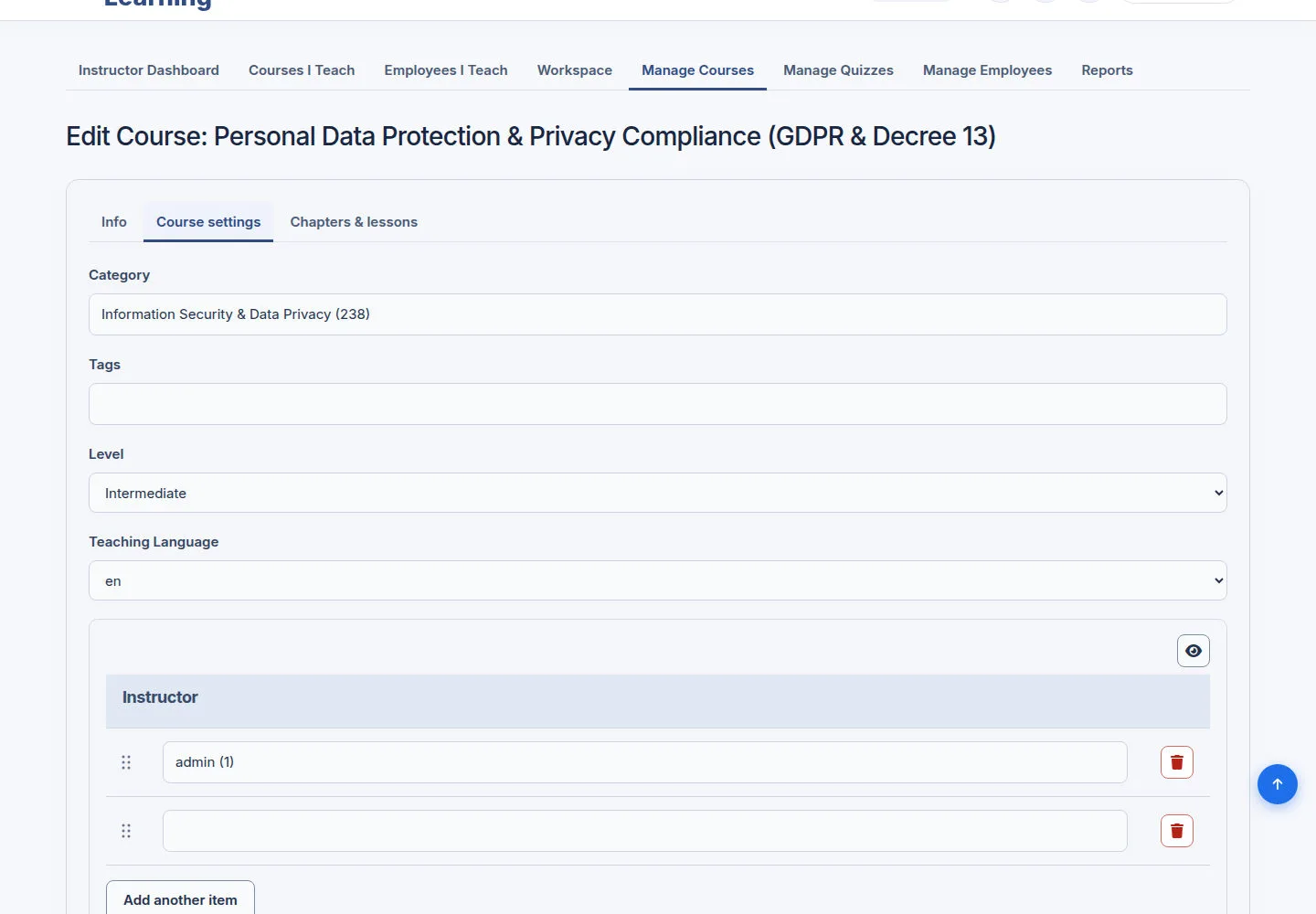Viewport: 1316px width, 914px height.
Task: Click the empty Tags field
Action: [658, 404]
